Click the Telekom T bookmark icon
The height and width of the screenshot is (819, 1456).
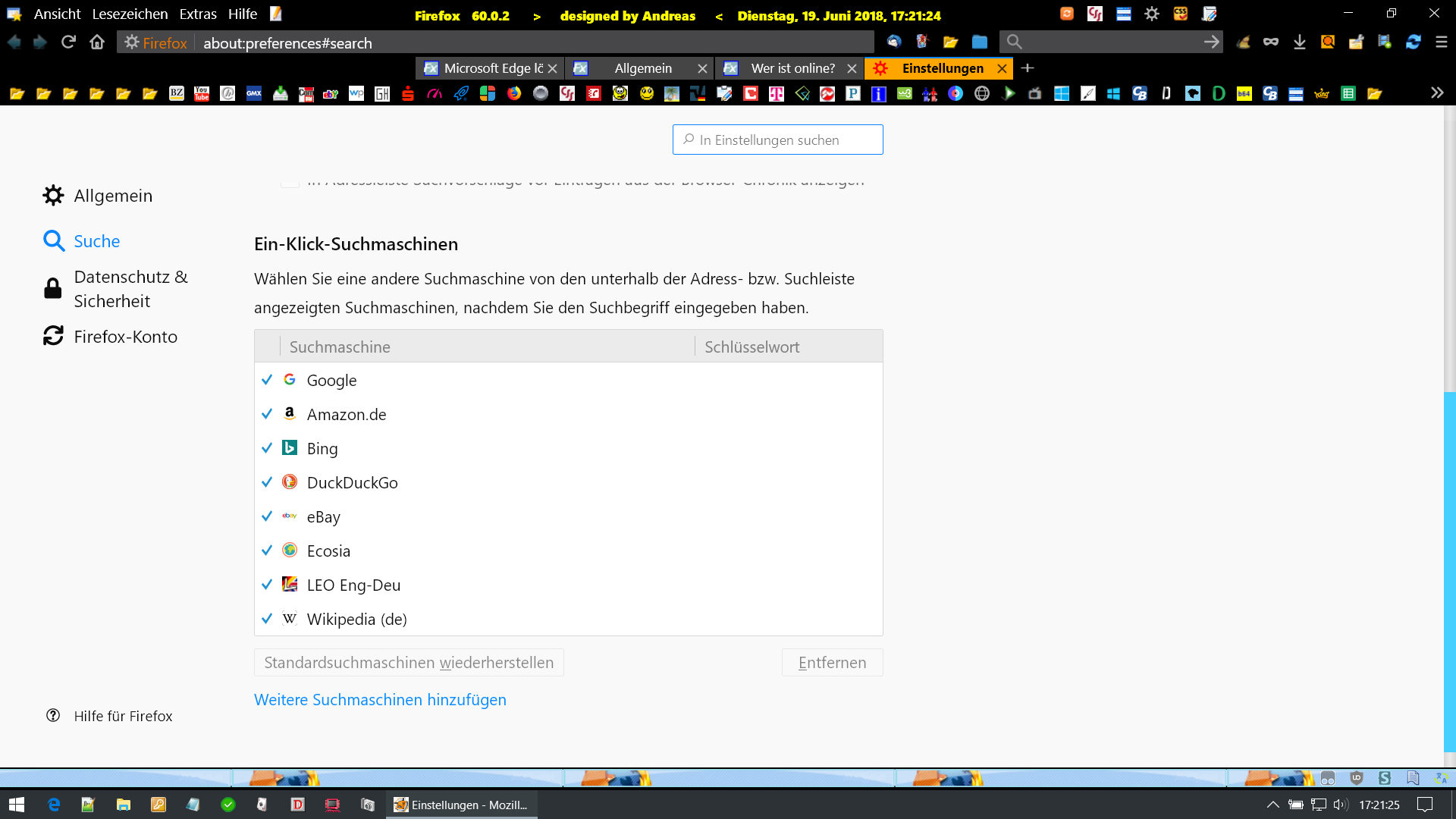point(777,93)
